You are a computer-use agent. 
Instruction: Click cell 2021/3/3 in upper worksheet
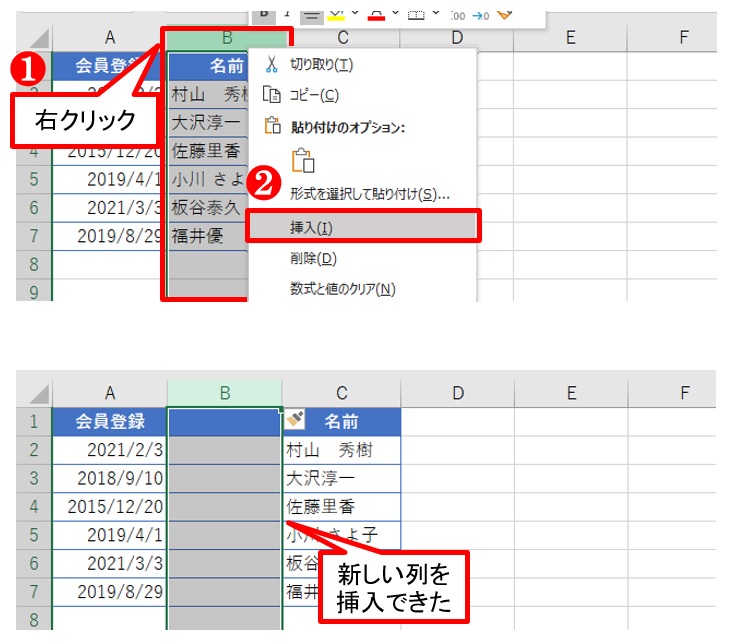(x=107, y=208)
